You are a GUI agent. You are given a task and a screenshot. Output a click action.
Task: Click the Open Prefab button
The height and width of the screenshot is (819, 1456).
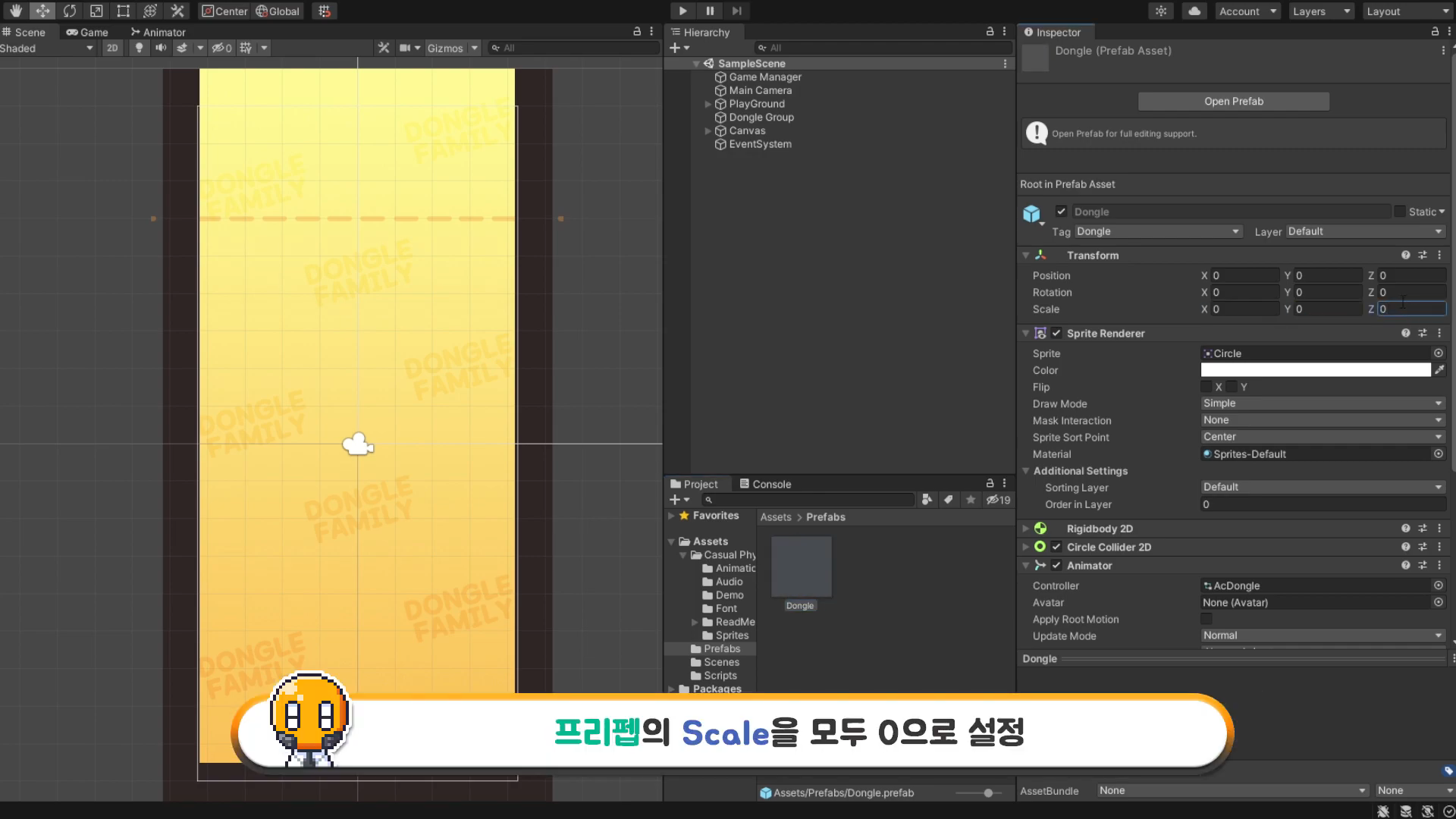pos(1233,101)
